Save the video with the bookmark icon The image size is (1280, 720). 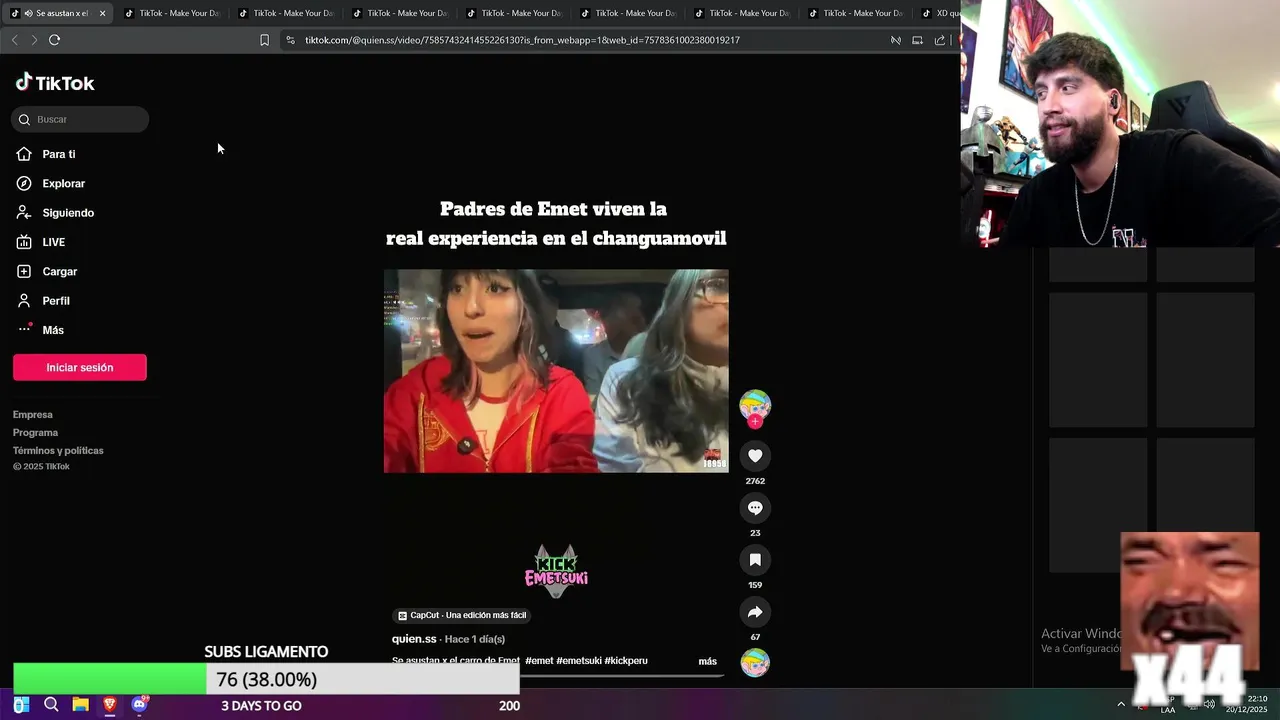click(755, 560)
